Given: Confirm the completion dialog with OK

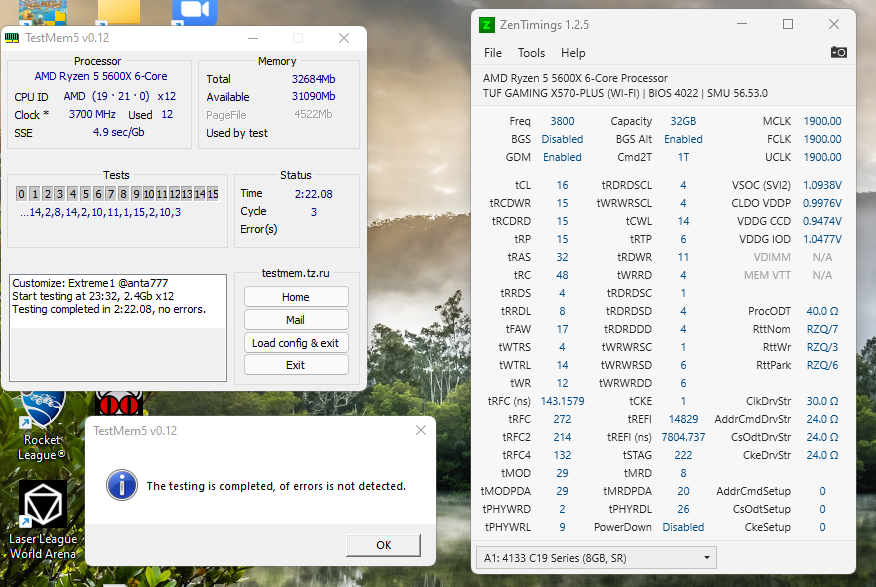Looking at the screenshot, I should coord(383,545).
